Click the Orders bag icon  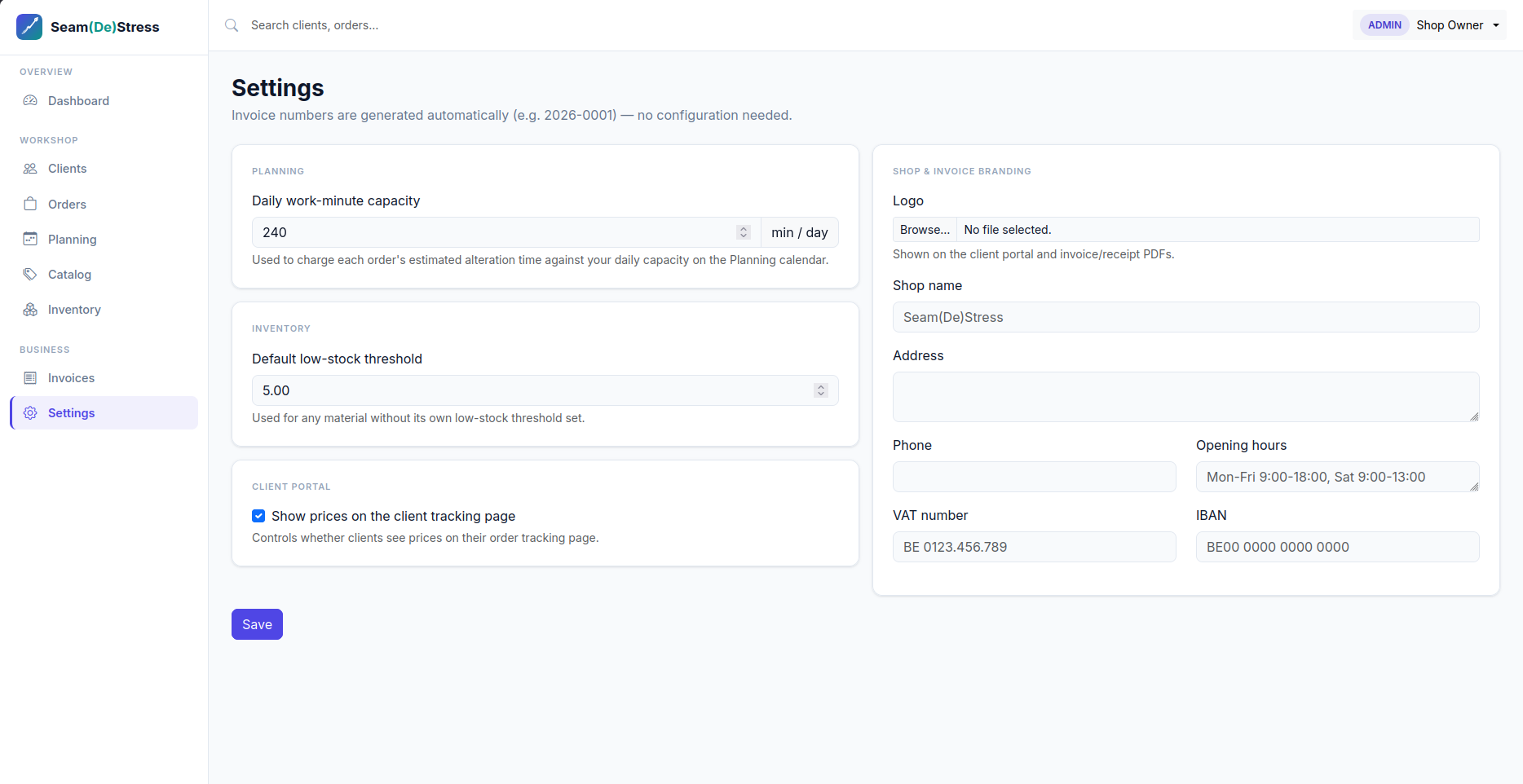(30, 204)
